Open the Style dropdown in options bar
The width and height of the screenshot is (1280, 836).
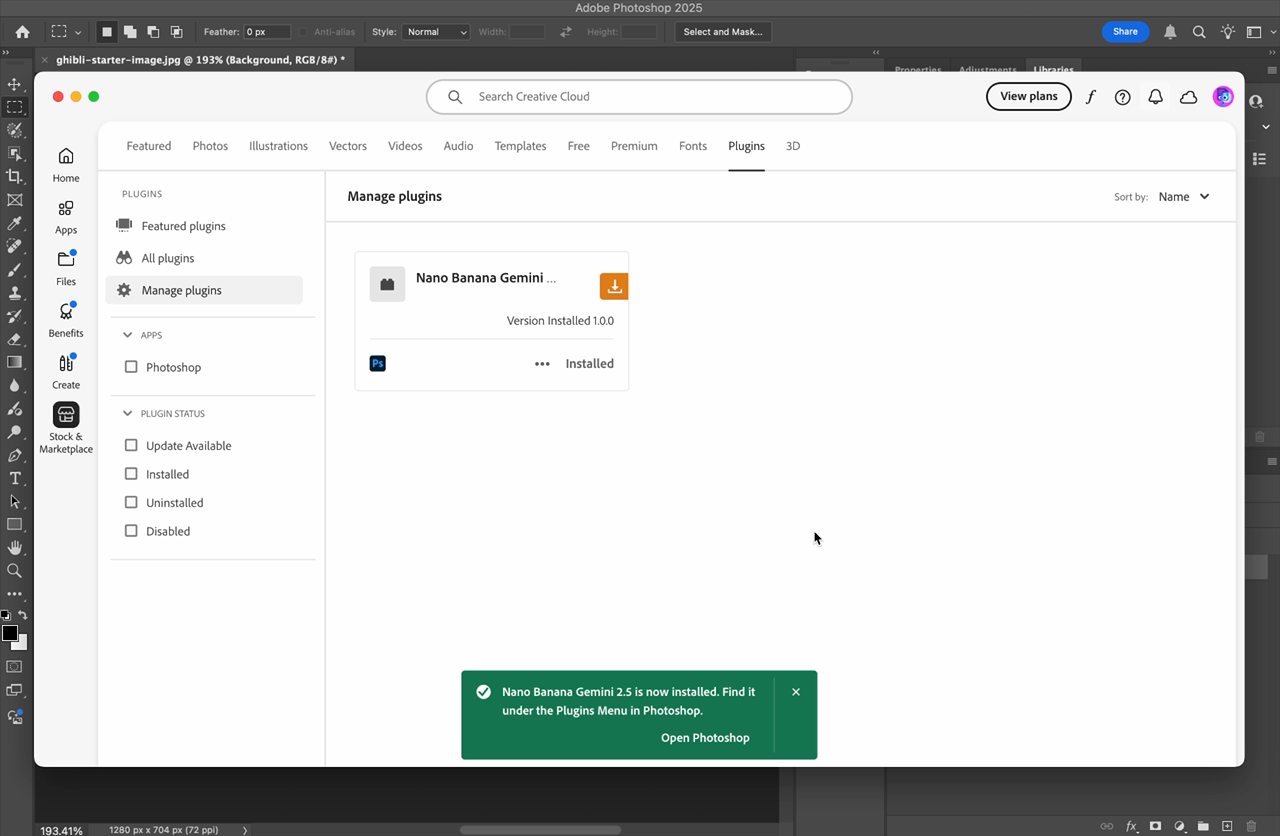[x=436, y=32]
